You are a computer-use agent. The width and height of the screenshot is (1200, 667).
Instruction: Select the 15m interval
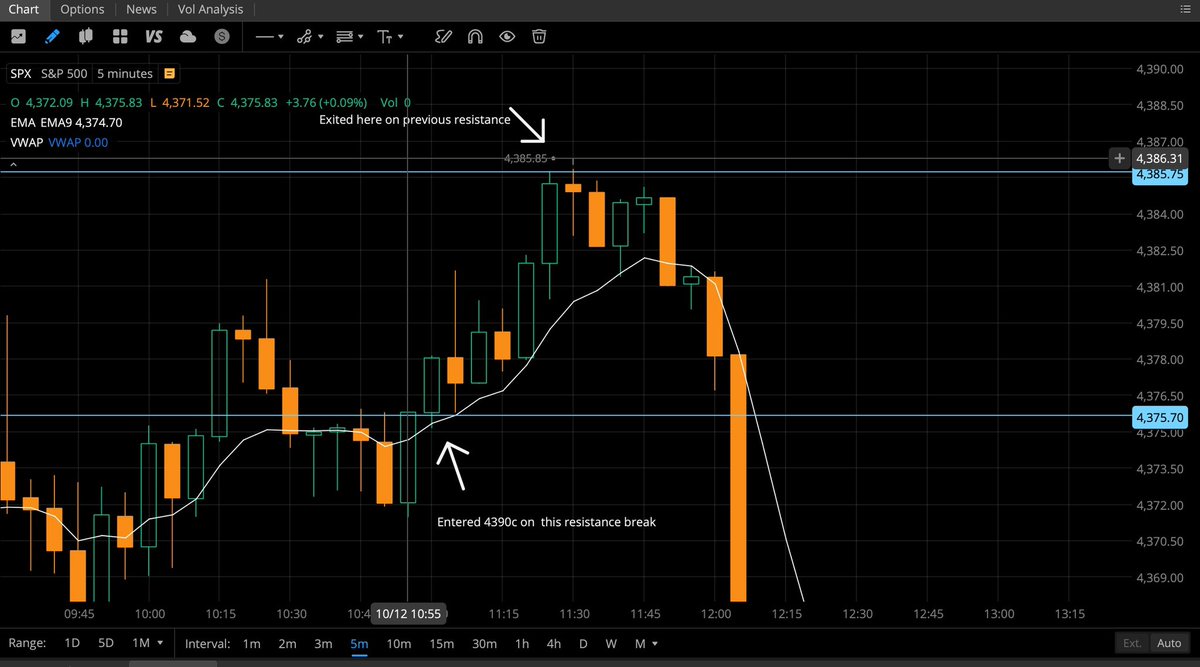[x=441, y=643]
